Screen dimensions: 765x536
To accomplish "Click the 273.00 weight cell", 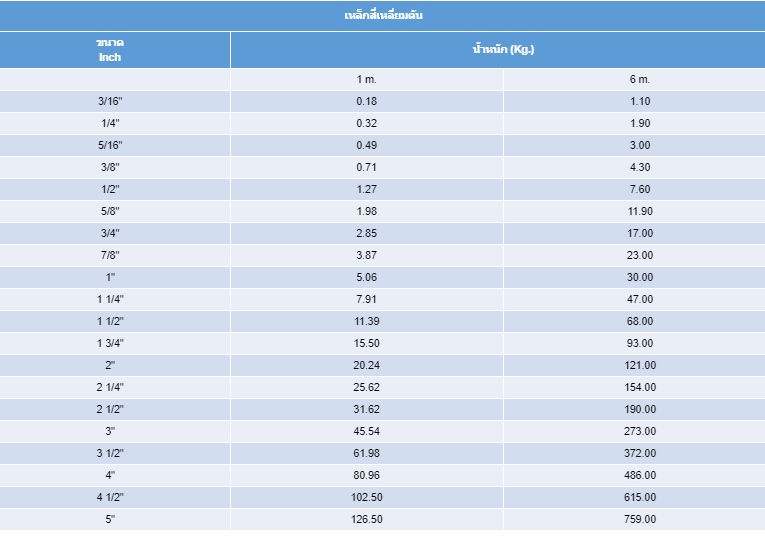I will click(x=640, y=431).
